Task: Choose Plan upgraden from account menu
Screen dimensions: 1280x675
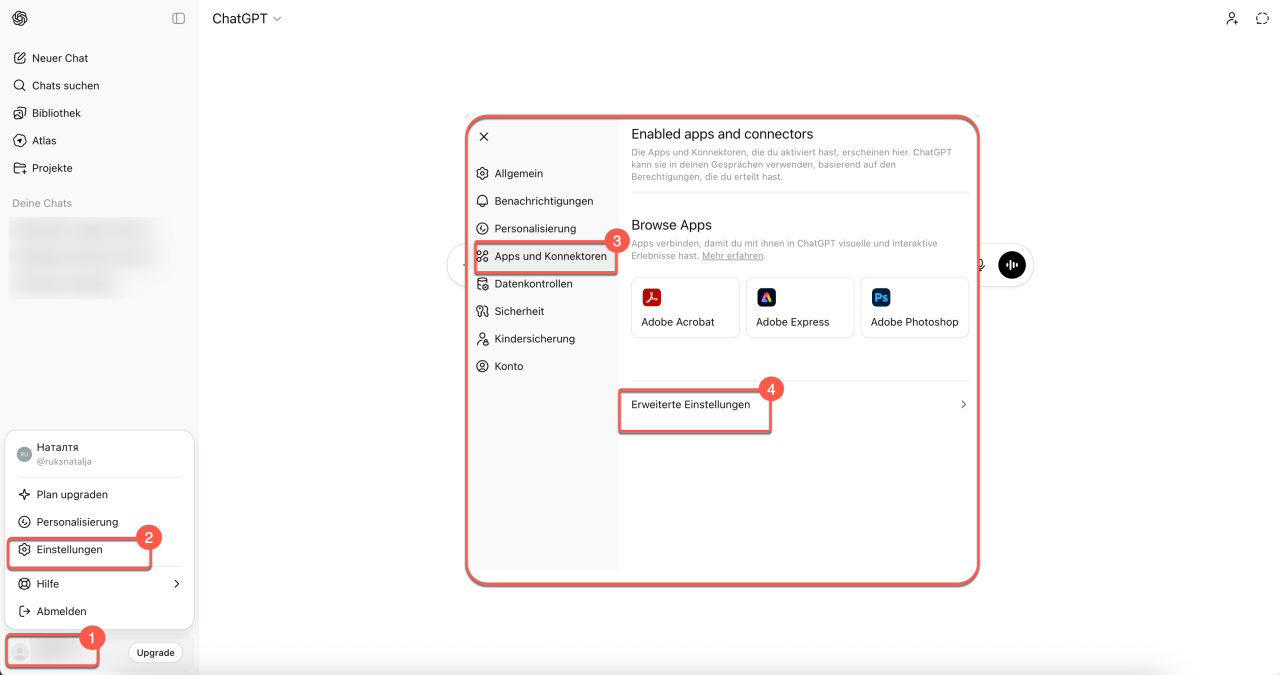Action: [x=99, y=495]
